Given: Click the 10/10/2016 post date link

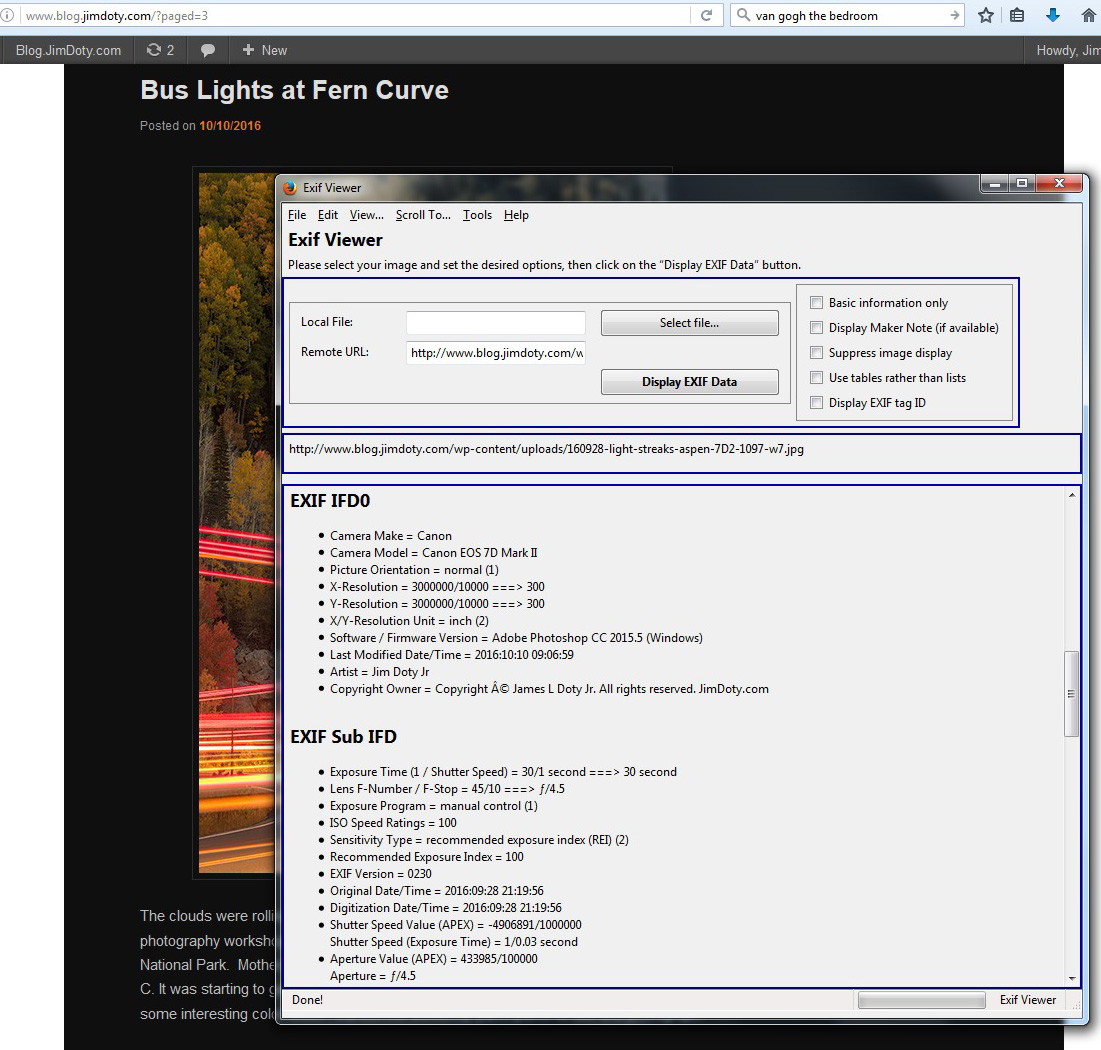Looking at the screenshot, I should [230, 126].
